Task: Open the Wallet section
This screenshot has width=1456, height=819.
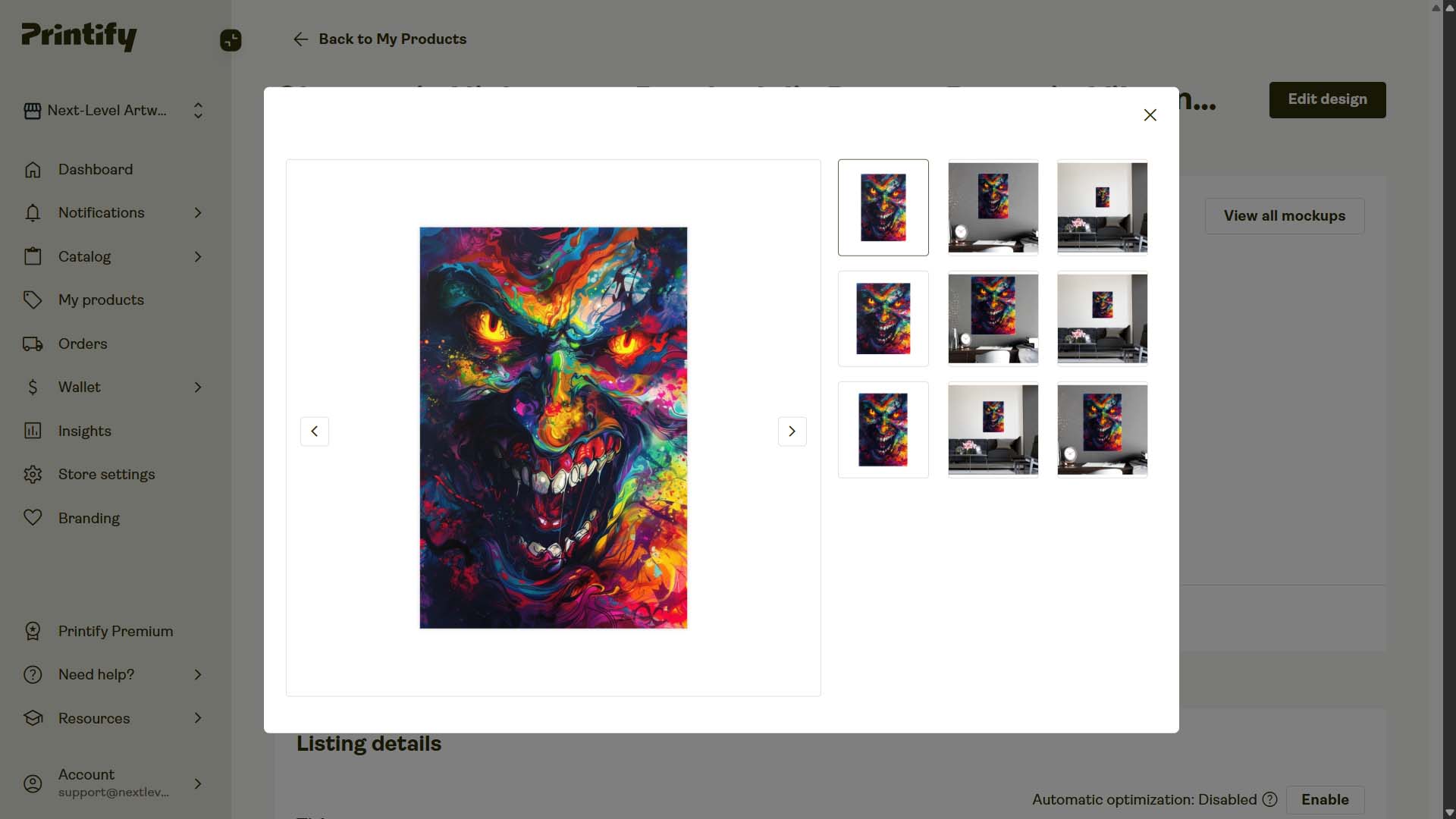Action: pos(79,387)
